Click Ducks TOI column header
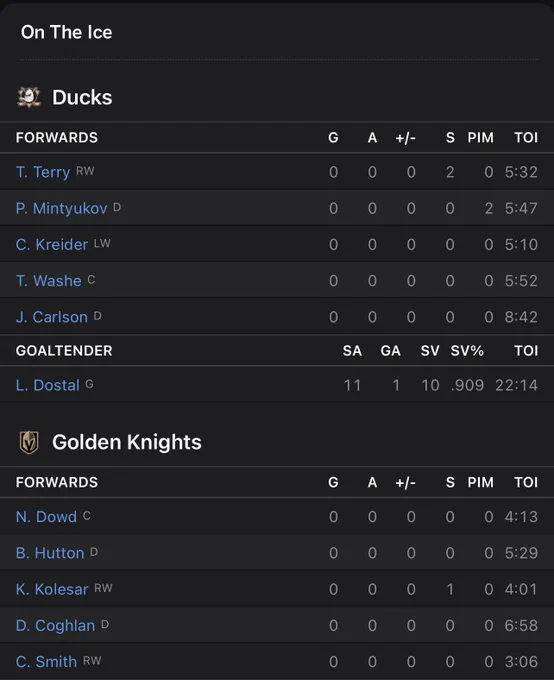Image resolution: width=554 pixels, height=680 pixels. (526, 137)
